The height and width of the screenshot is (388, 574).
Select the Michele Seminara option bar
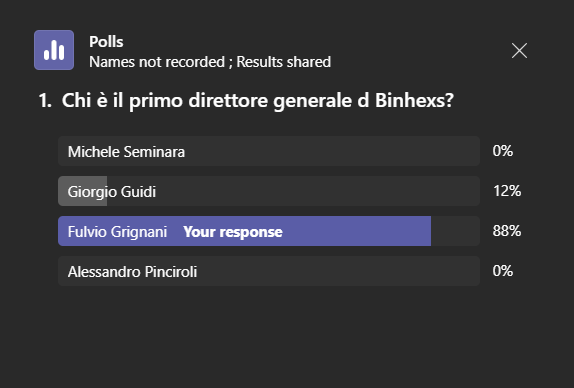[x=269, y=151]
